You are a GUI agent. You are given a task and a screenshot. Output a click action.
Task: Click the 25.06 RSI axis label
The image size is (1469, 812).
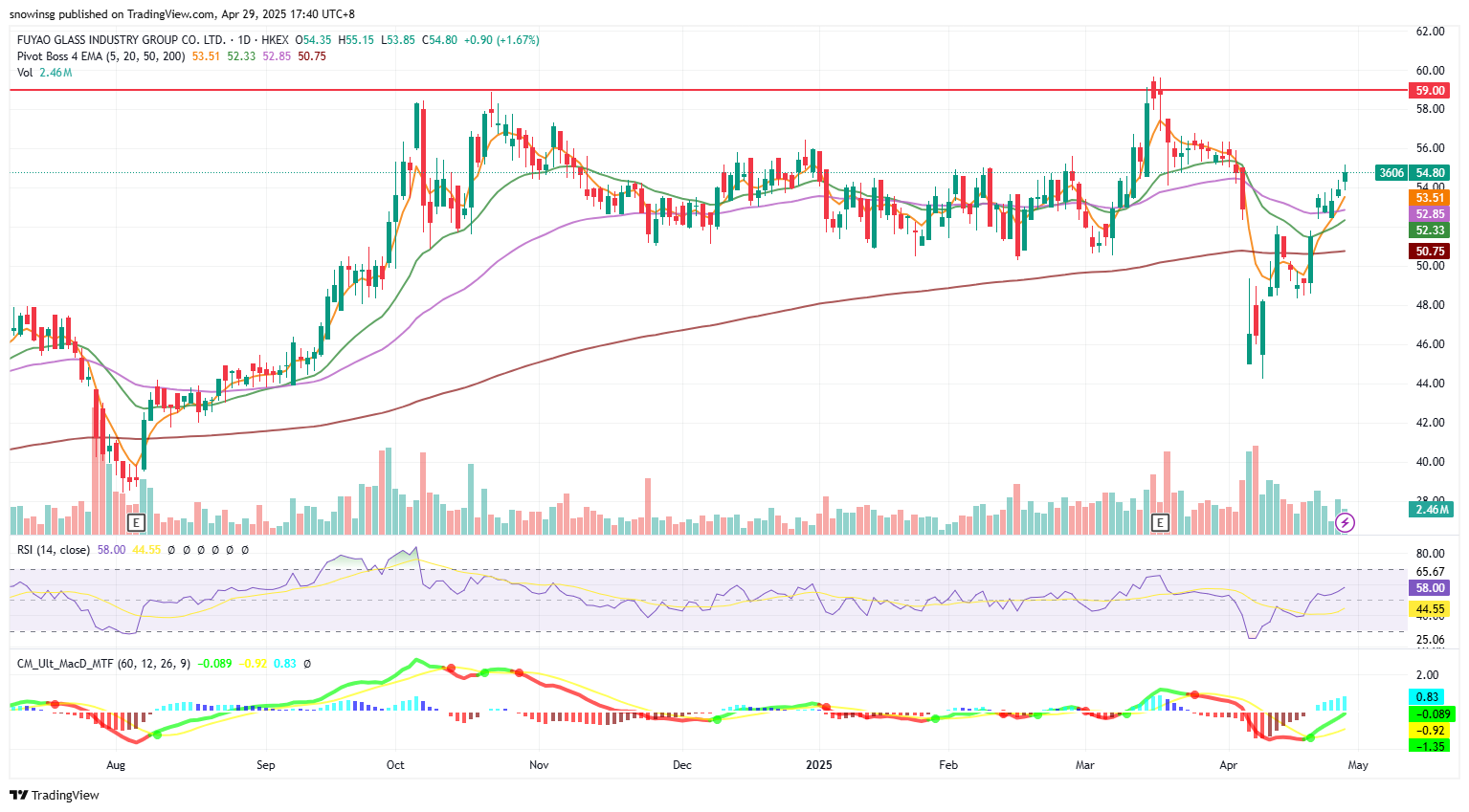[1430, 640]
